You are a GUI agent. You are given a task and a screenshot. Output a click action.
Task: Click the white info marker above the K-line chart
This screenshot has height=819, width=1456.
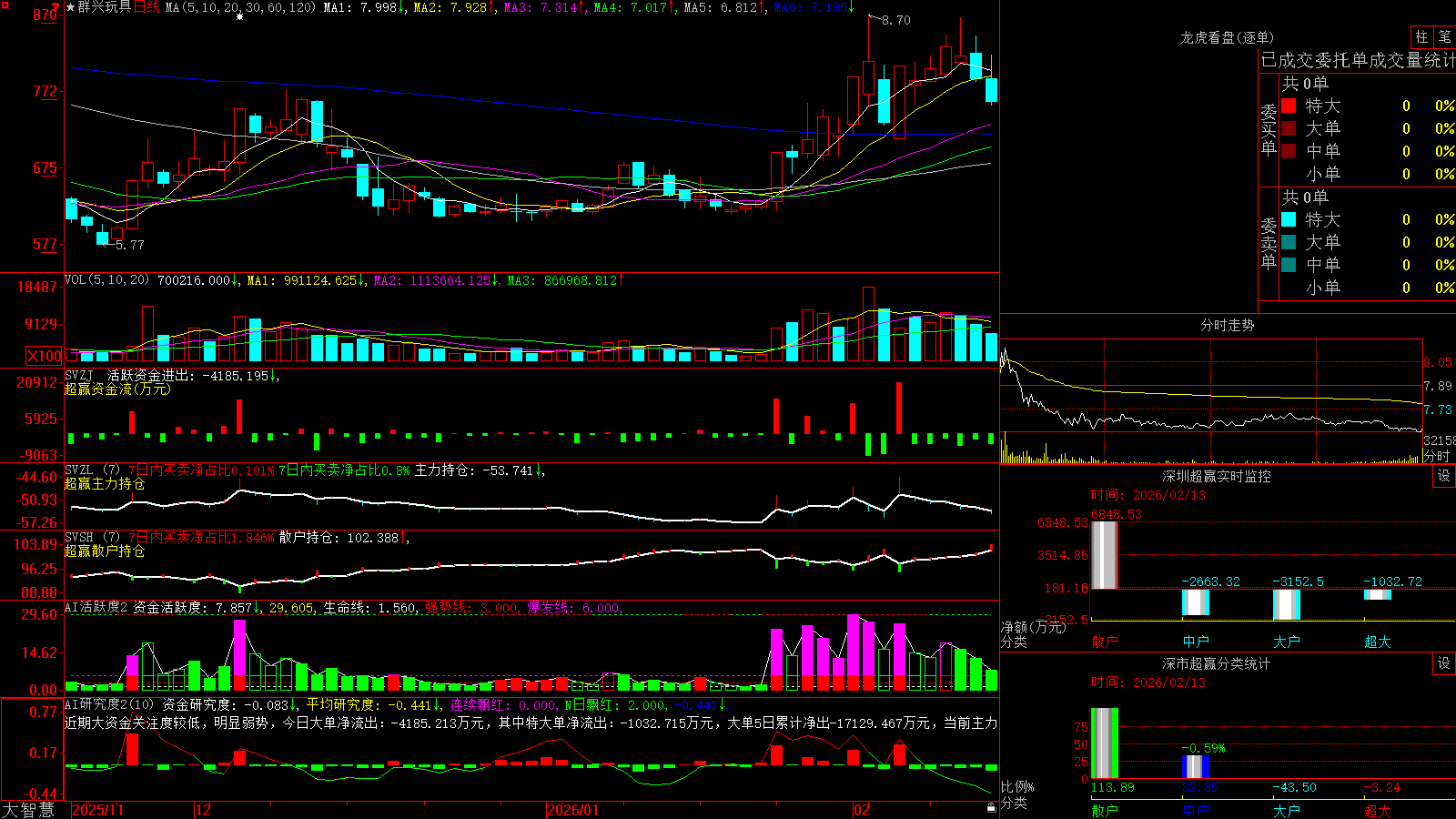[x=239, y=16]
